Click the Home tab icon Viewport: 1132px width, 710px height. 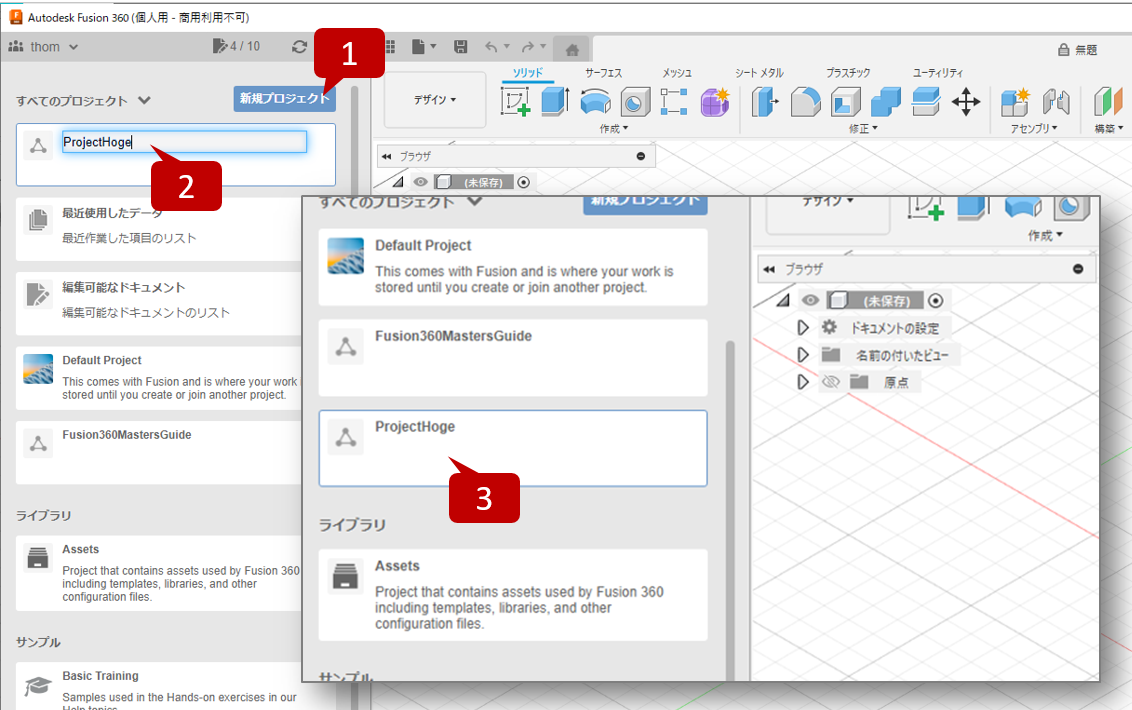point(572,50)
